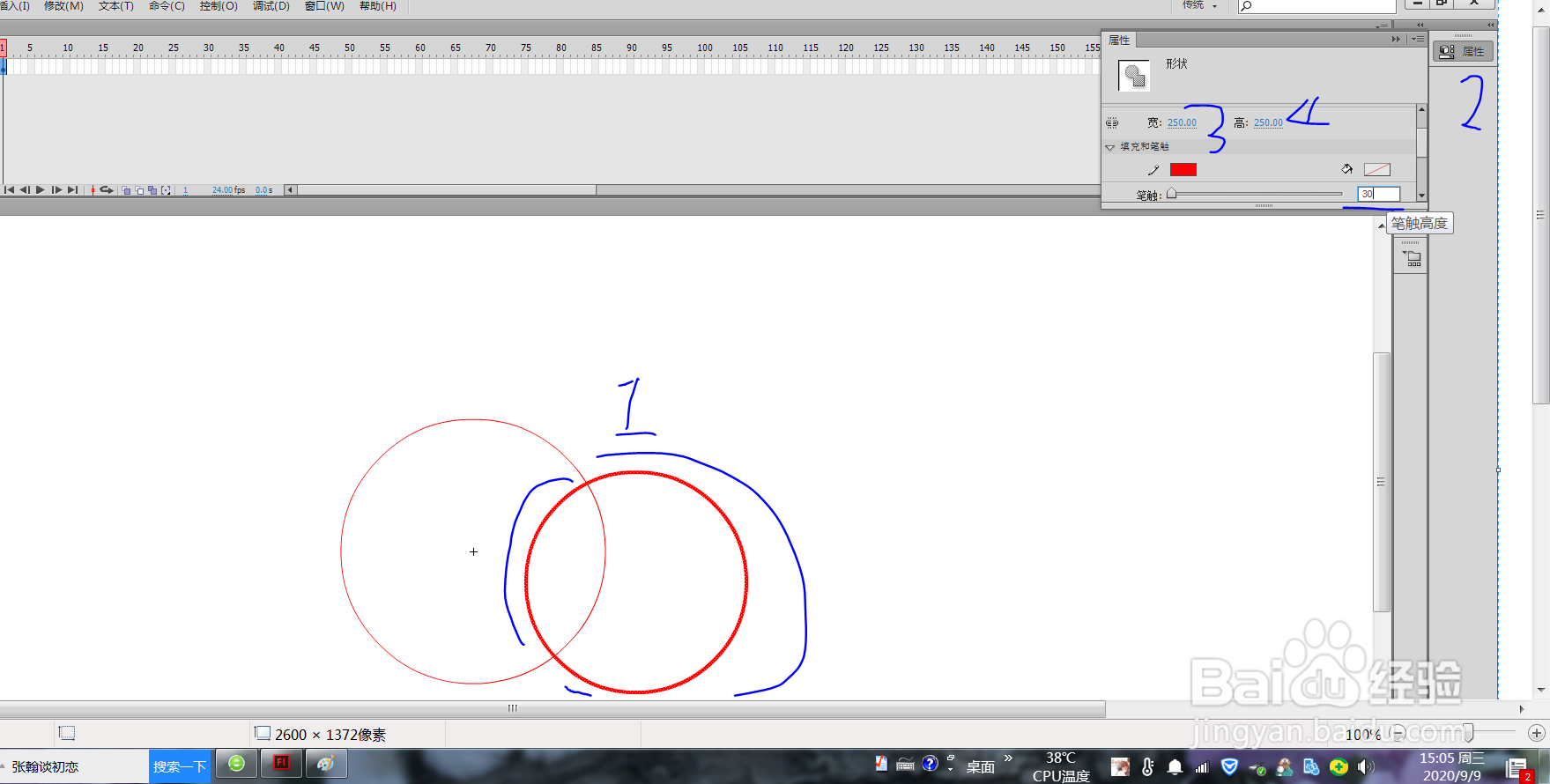
Task: Click the timeline scroll left arrow
Action: [290, 189]
